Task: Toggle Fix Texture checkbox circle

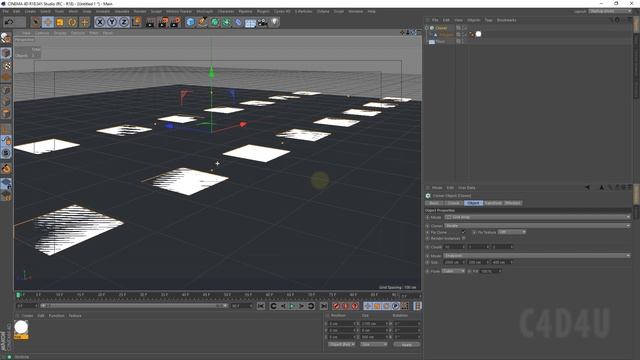Action: [x=474, y=232]
